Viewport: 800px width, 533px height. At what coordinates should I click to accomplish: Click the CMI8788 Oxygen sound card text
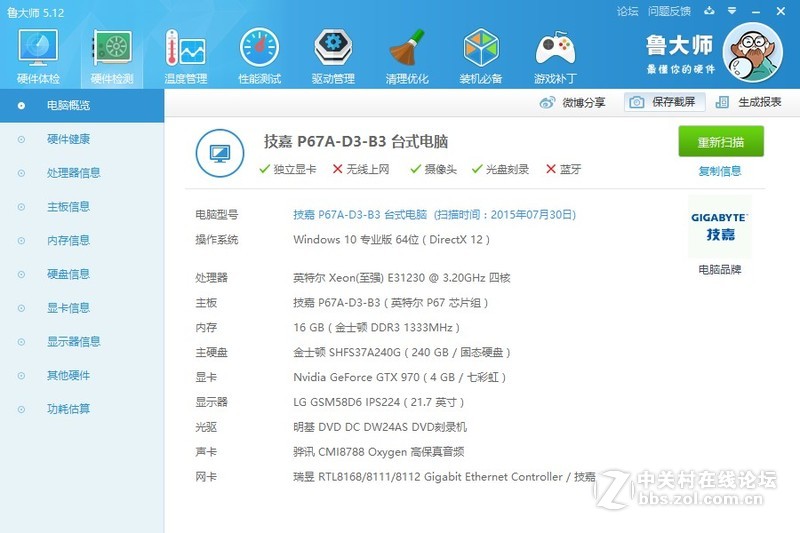(379, 452)
